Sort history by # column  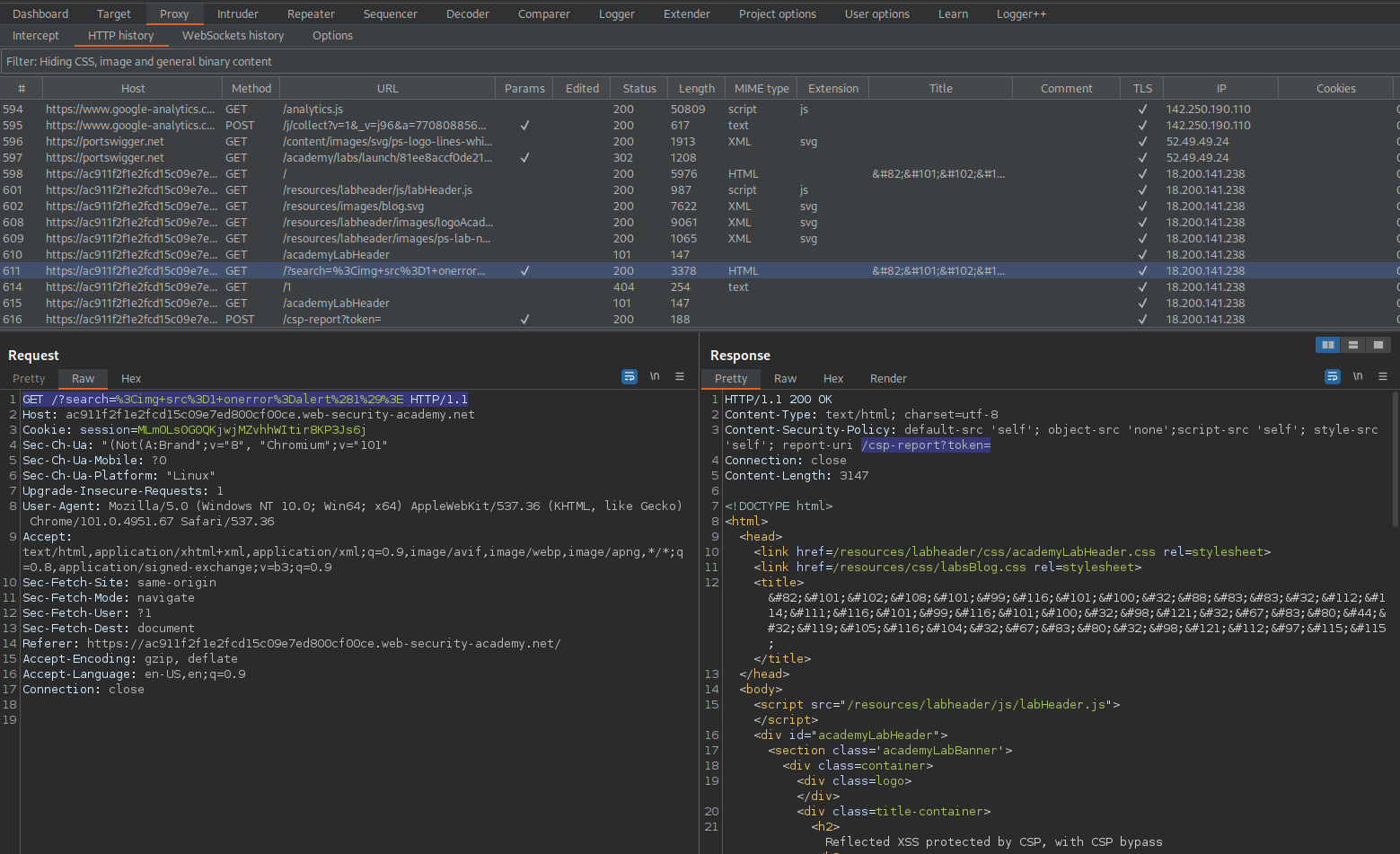pyautogui.click(x=22, y=88)
